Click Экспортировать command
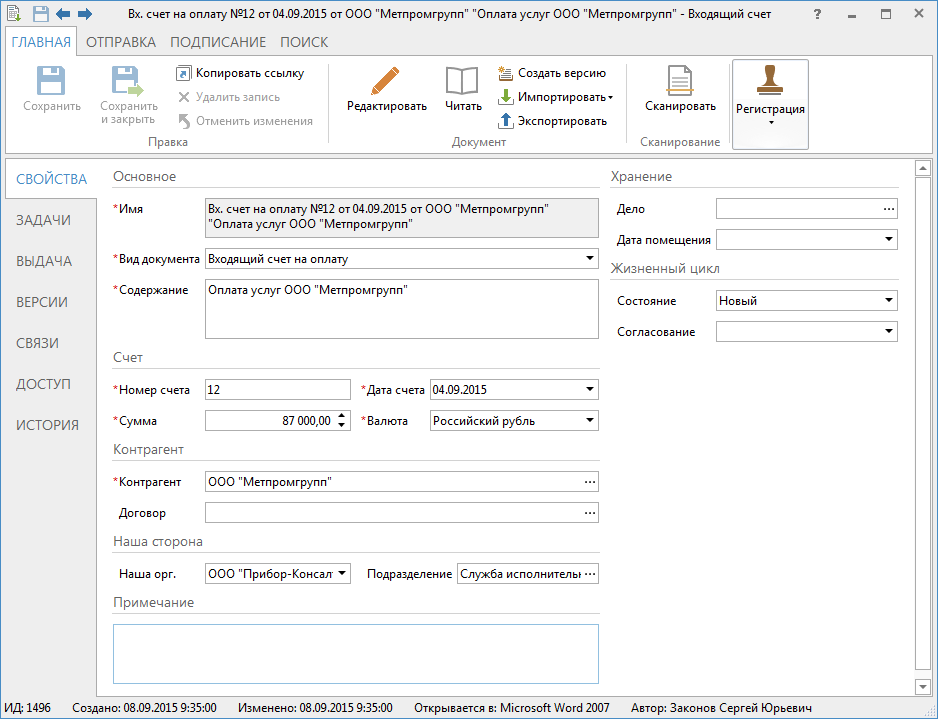Viewport: 938px width, 719px height. (552, 121)
